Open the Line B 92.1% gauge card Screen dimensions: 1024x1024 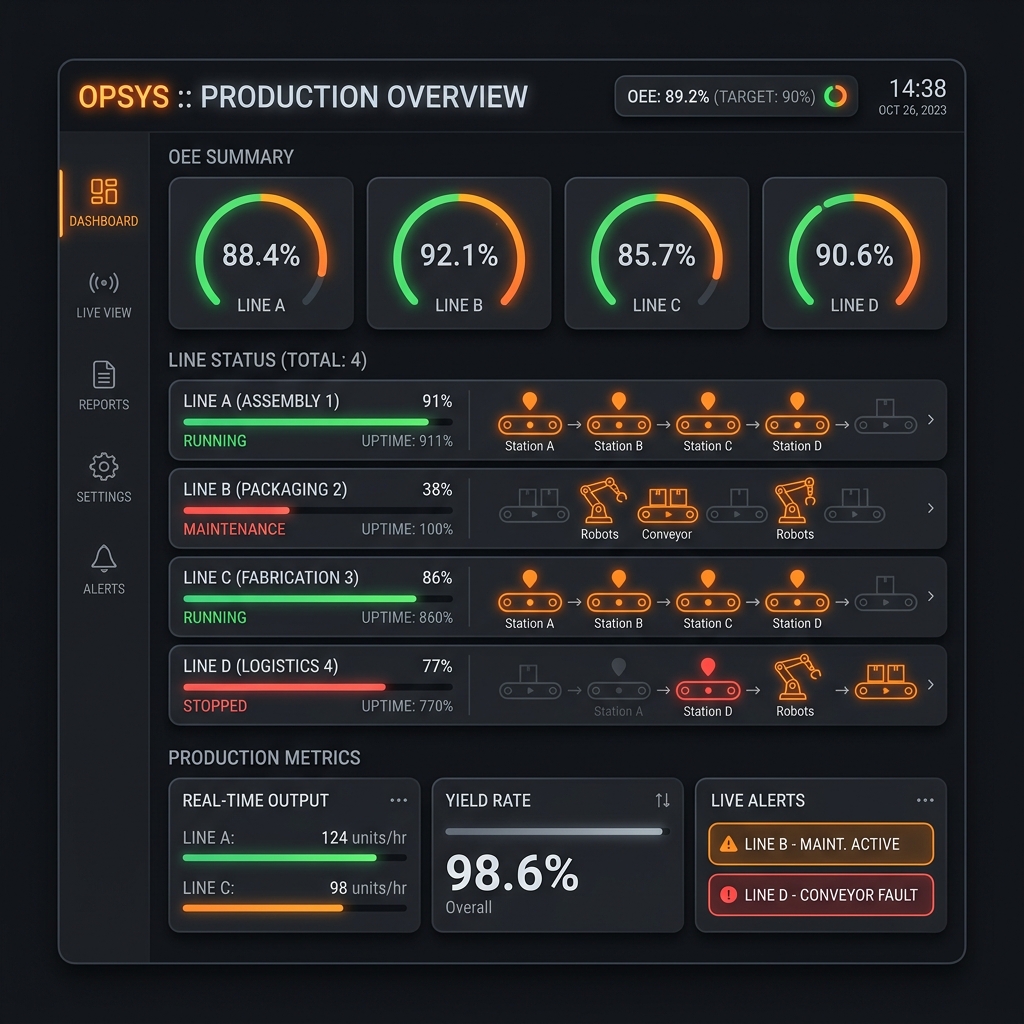[x=459, y=253]
